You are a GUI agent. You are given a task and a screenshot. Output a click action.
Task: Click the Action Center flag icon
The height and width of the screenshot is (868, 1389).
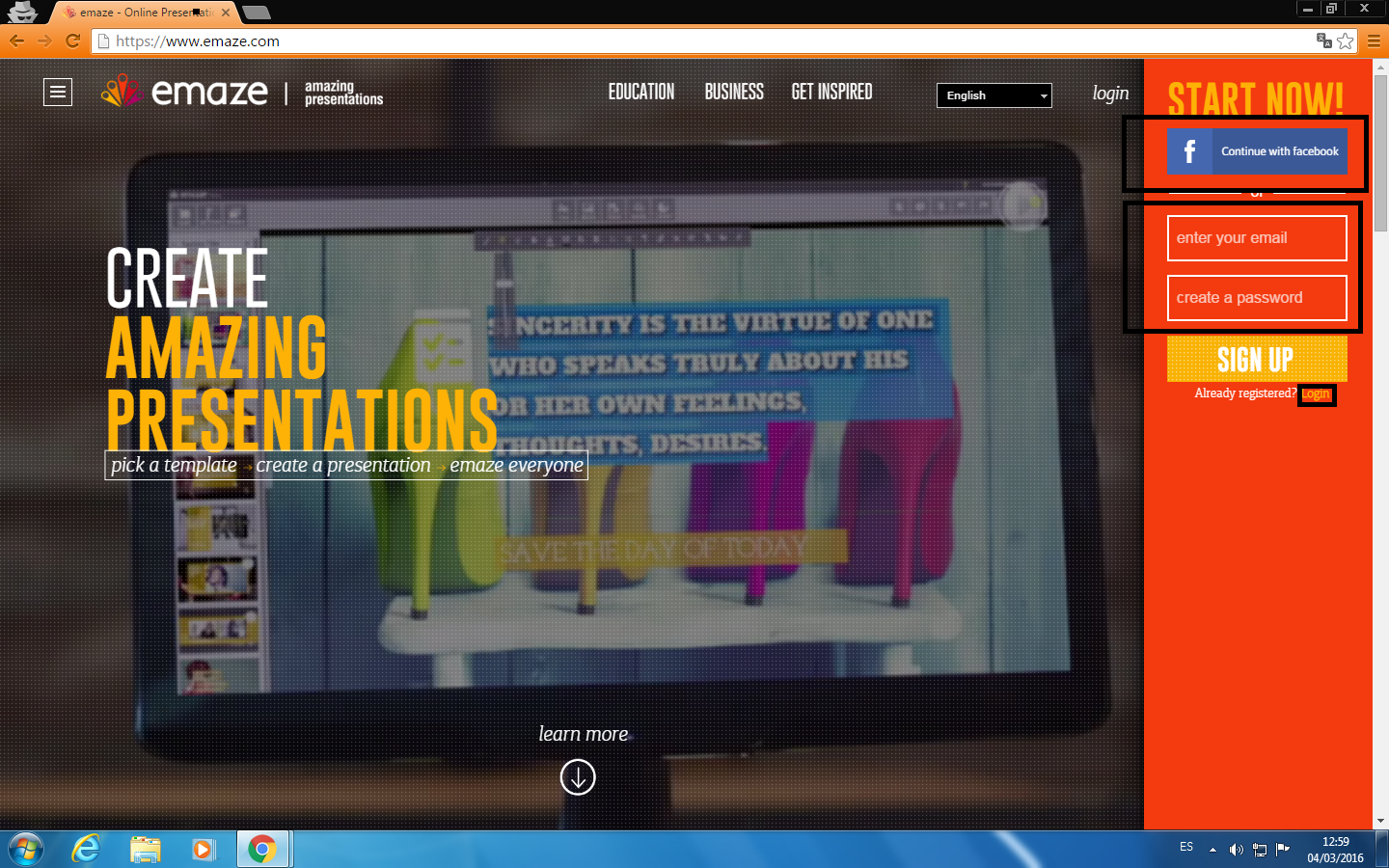(x=1283, y=849)
